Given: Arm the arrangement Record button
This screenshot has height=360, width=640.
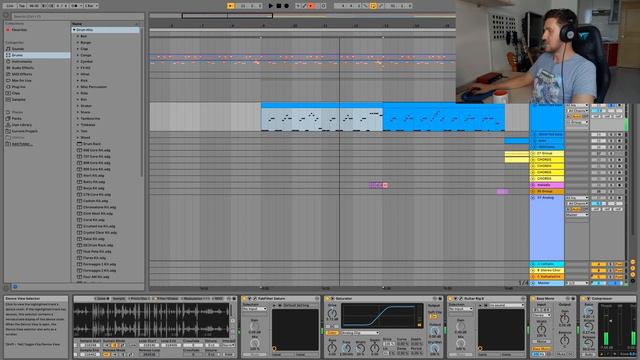Looking at the screenshot, I should pos(287,6).
